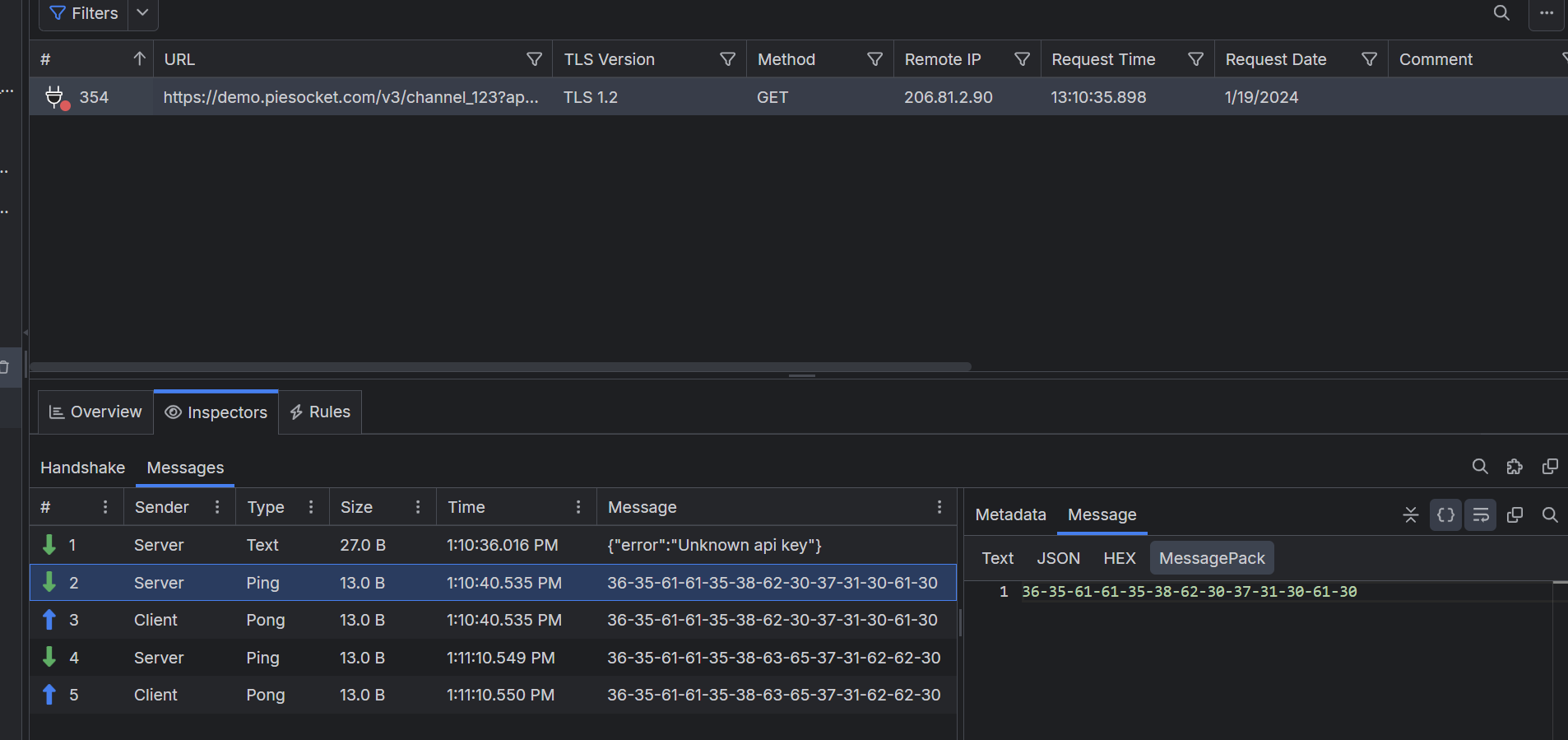Open the Rules tab button
The width and height of the screenshot is (1568, 740).
320,412
